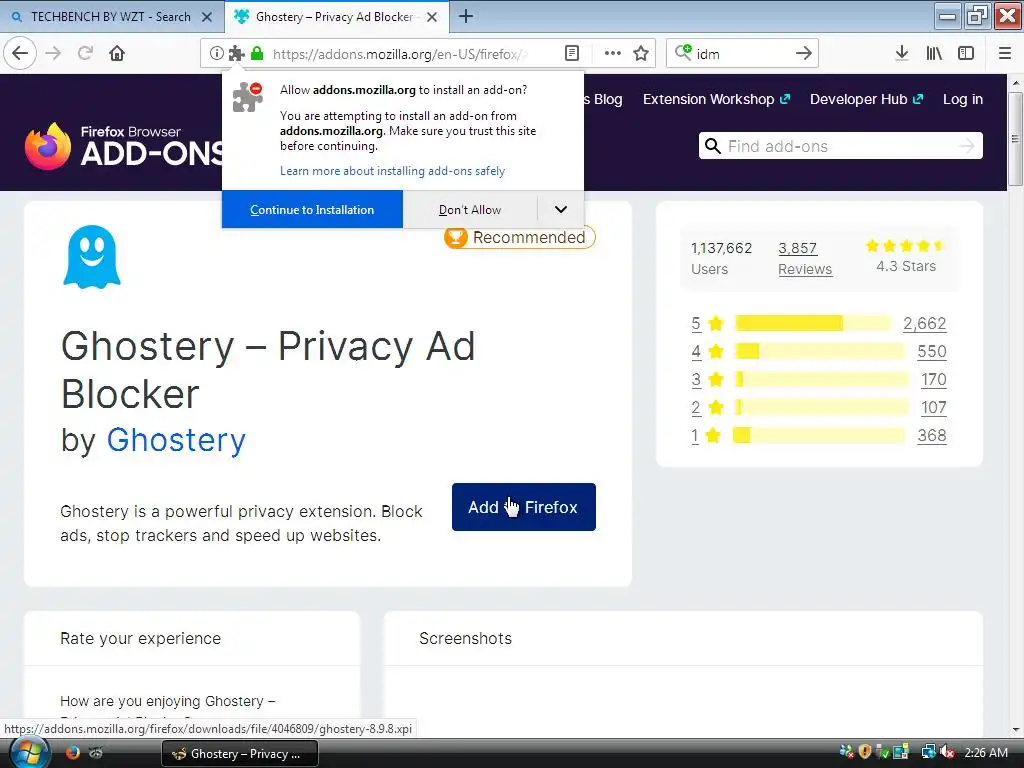Click the address bar URL field
1024x768 pixels.
tap(400, 54)
